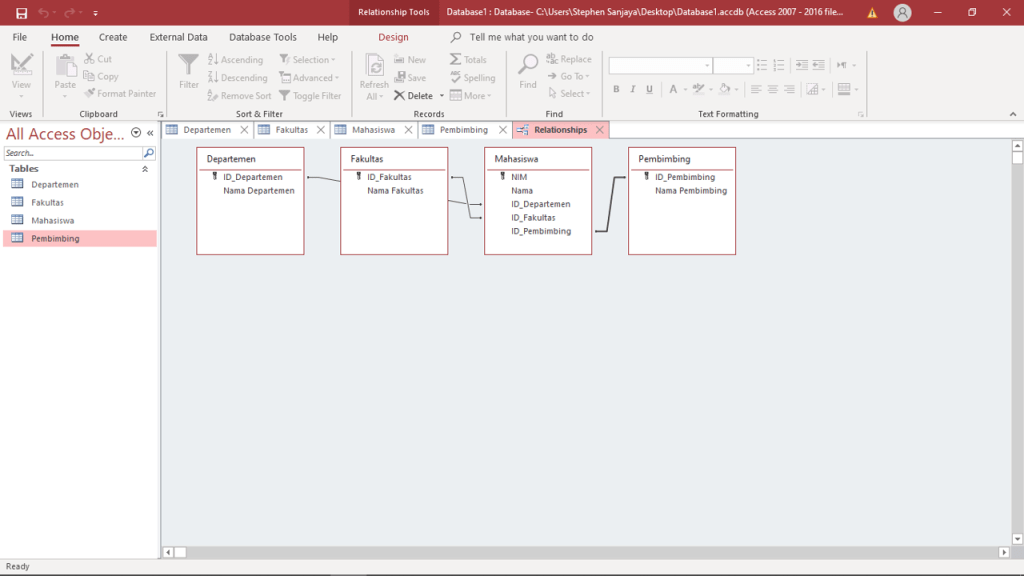Toggle Italic text formatting

(631, 90)
